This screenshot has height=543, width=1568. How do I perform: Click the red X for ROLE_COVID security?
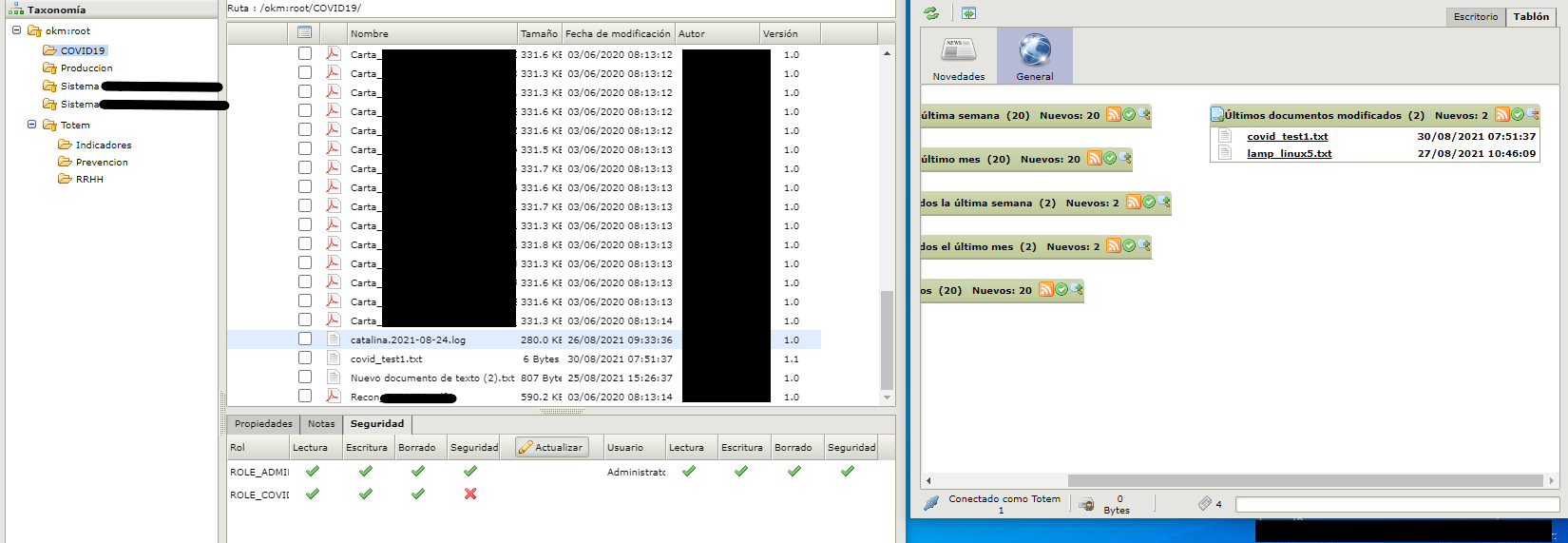tap(470, 494)
